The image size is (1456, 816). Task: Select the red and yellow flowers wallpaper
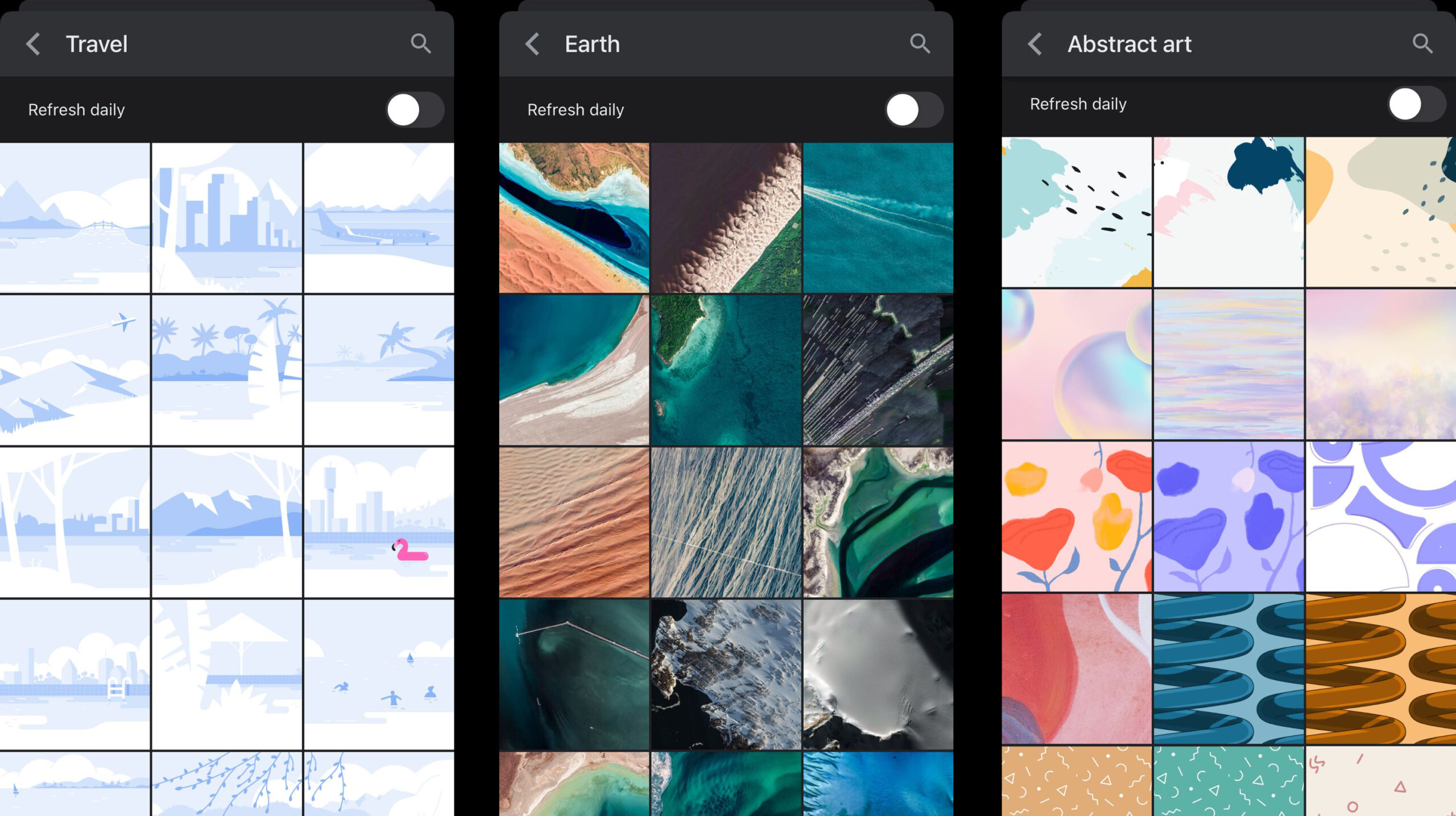[1076, 516]
